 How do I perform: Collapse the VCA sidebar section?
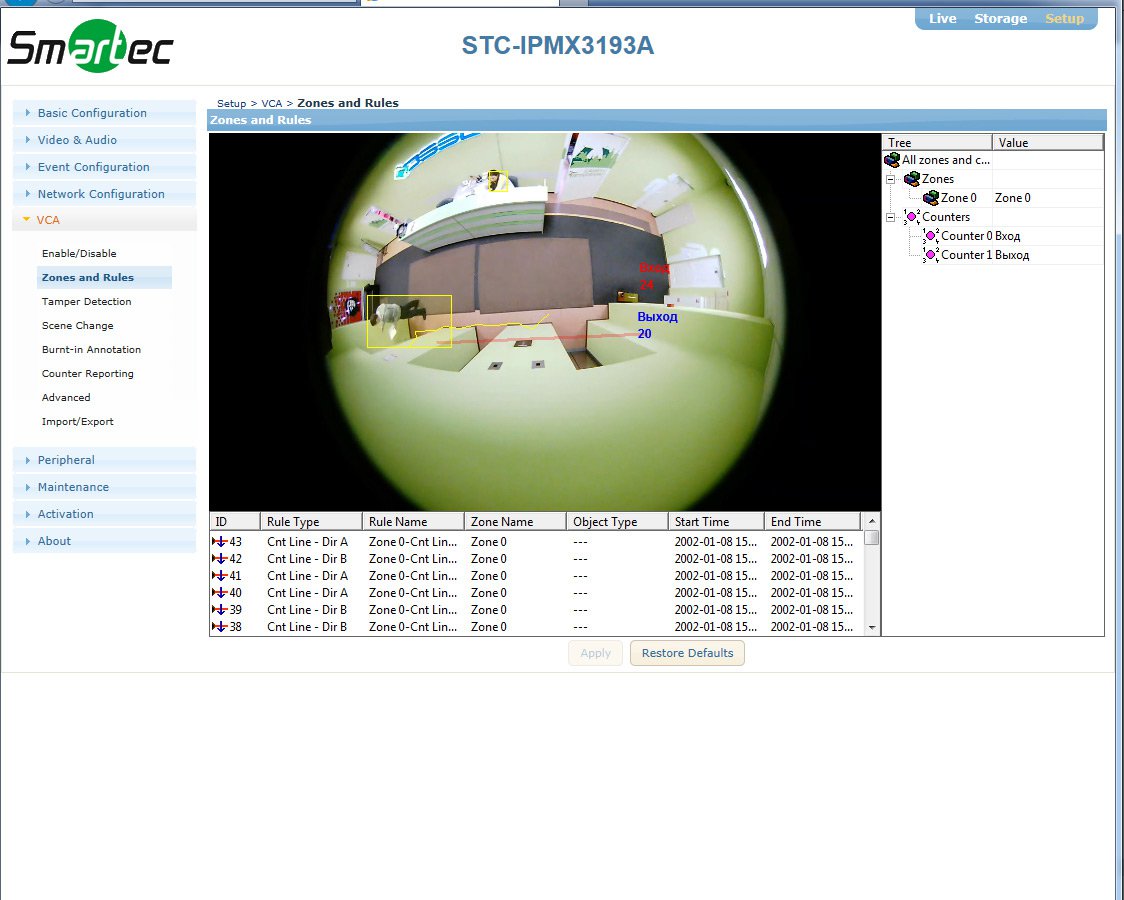[x=48, y=220]
